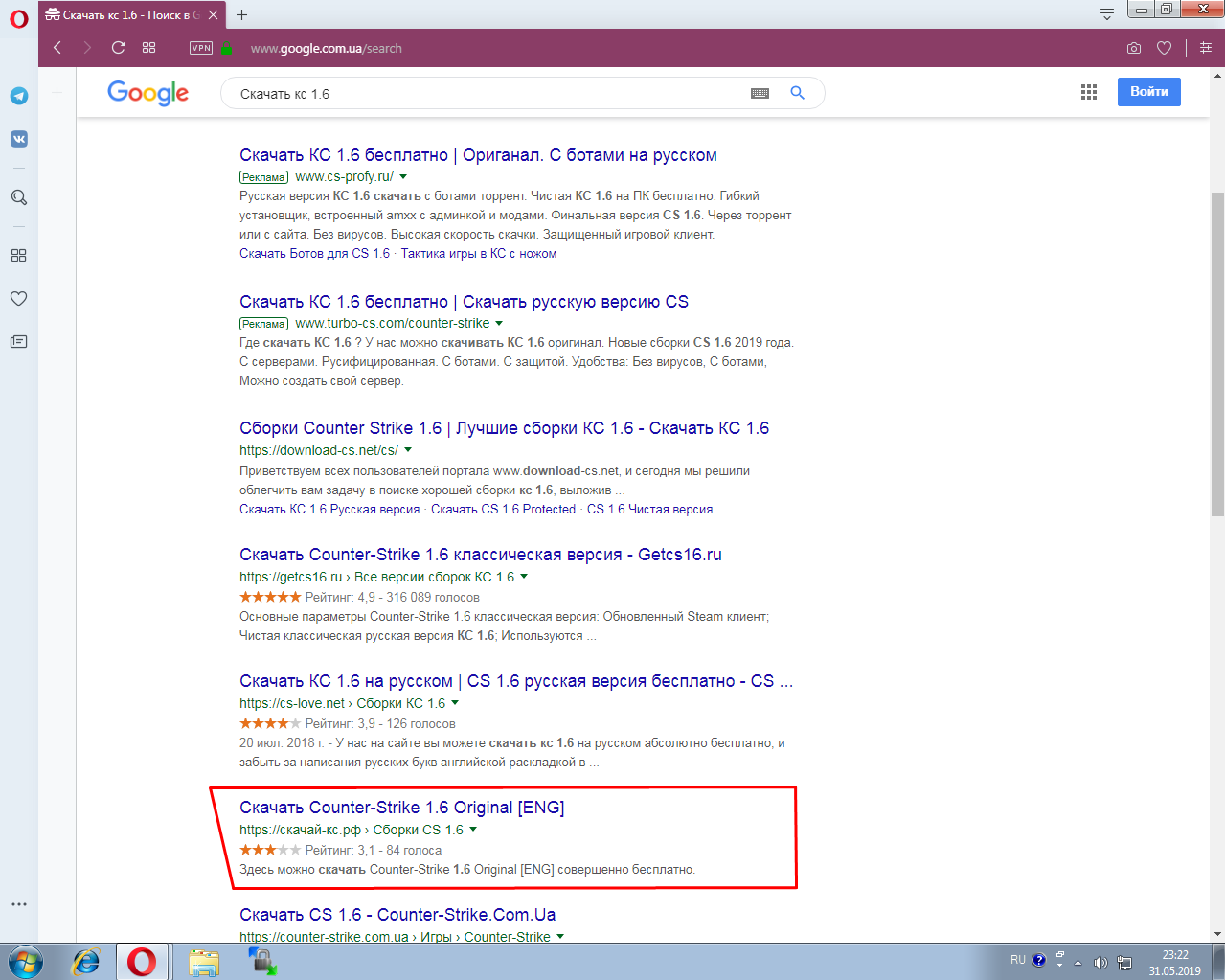The image size is (1225, 980).
Task: Open the volume speaker tray icon
Action: [x=1100, y=962]
